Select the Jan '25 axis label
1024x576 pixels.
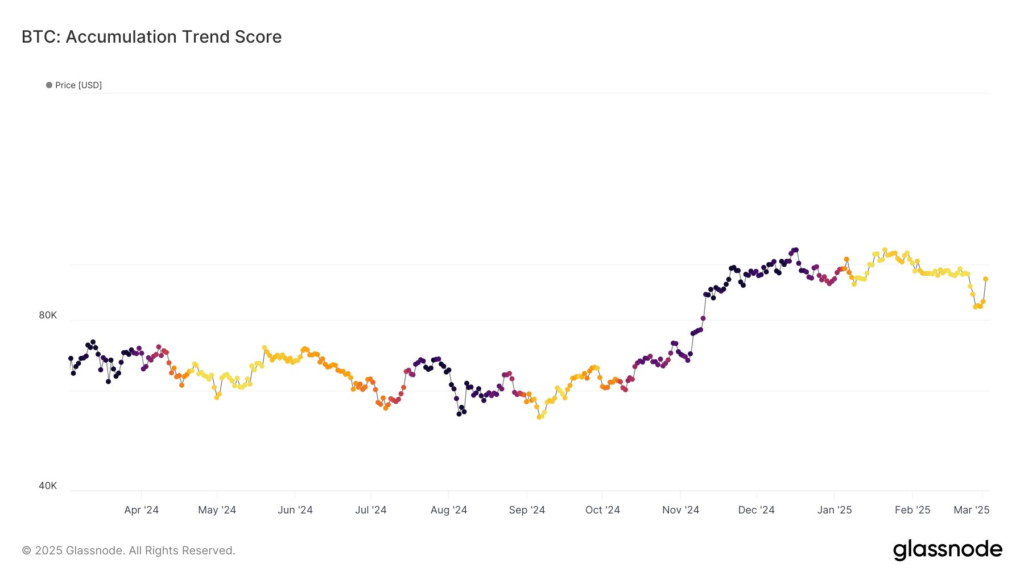click(834, 510)
